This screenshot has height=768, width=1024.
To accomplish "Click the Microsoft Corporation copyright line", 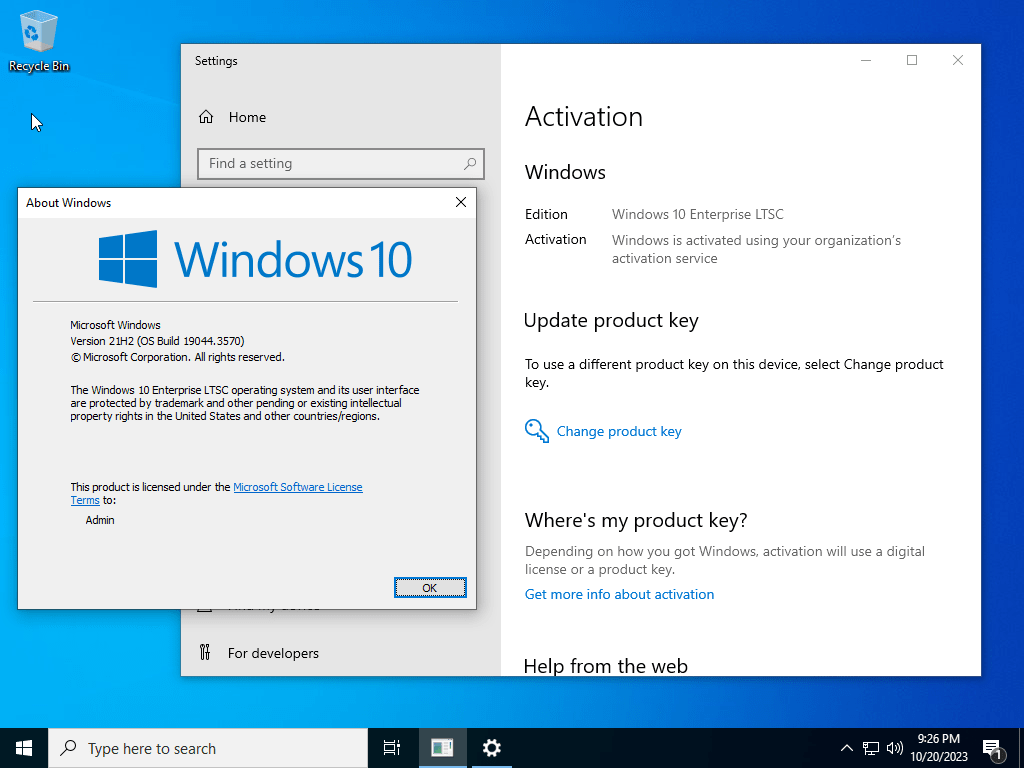I will [178, 357].
